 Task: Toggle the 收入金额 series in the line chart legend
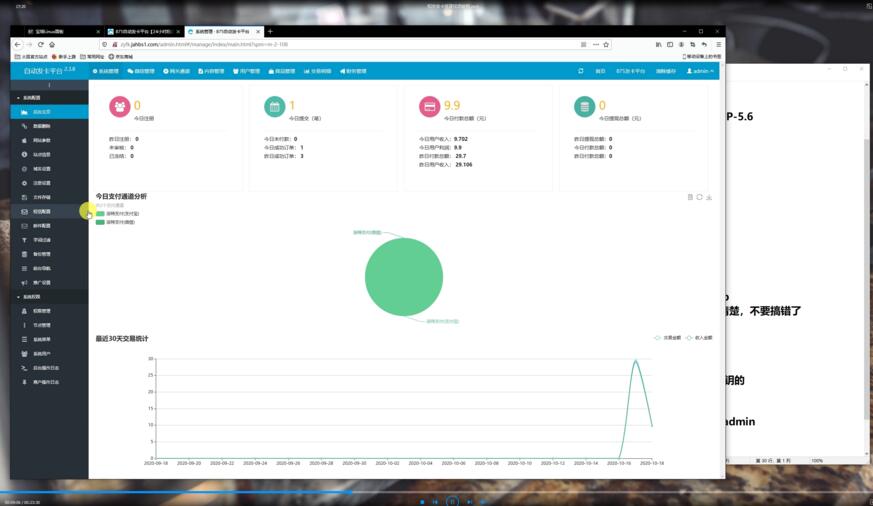pyautogui.click(x=699, y=338)
